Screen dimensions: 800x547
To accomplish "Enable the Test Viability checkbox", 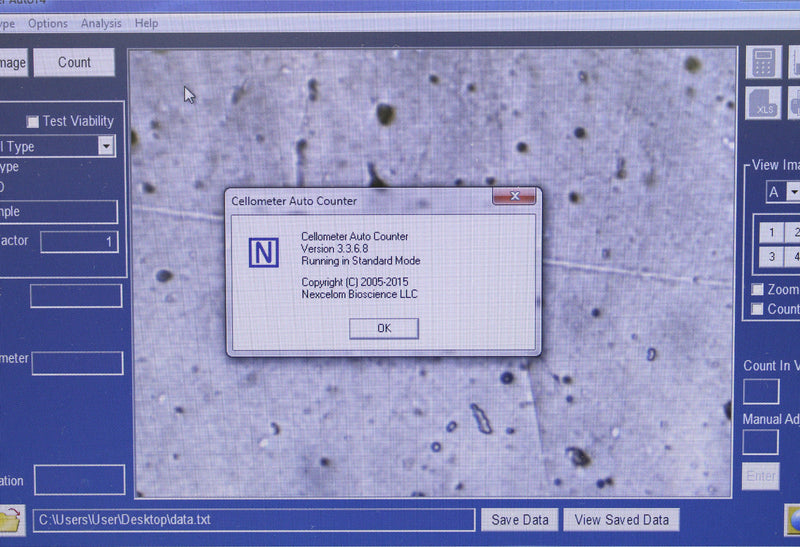I will (x=33, y=121).
